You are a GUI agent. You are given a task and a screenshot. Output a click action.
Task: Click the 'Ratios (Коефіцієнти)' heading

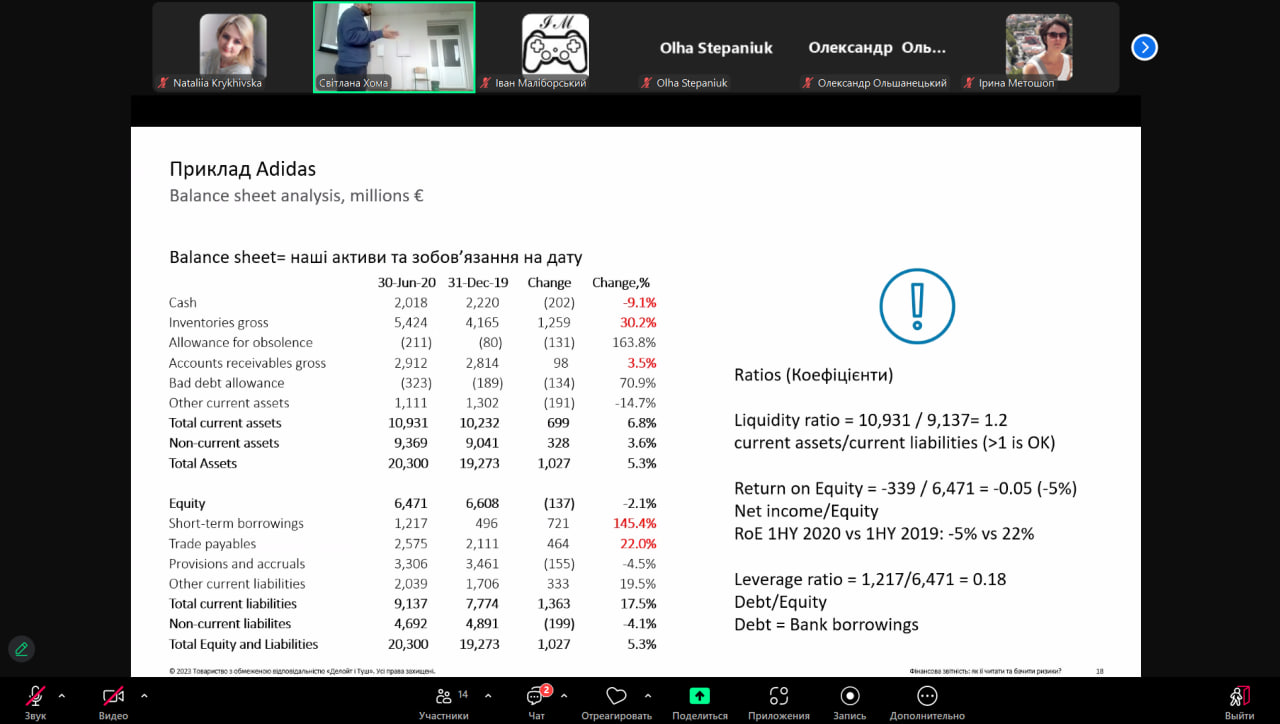point(814,376)
